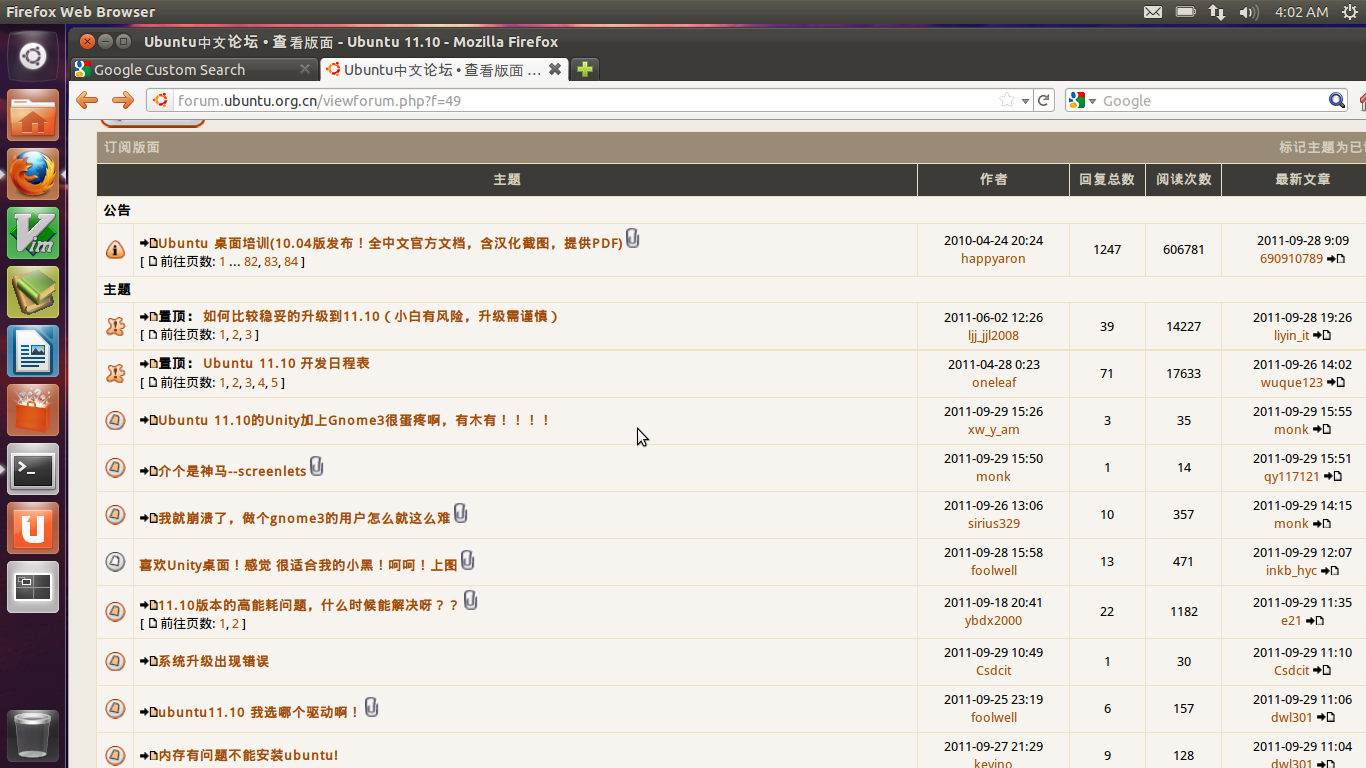Click the date 2011-09-29 15:26
The image size is (1366, 768).
(993, 411)
